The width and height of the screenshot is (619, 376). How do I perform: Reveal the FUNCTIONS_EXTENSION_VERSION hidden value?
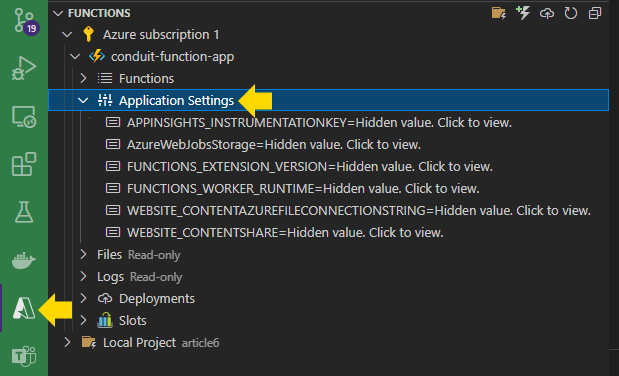[x=310, y=167]
